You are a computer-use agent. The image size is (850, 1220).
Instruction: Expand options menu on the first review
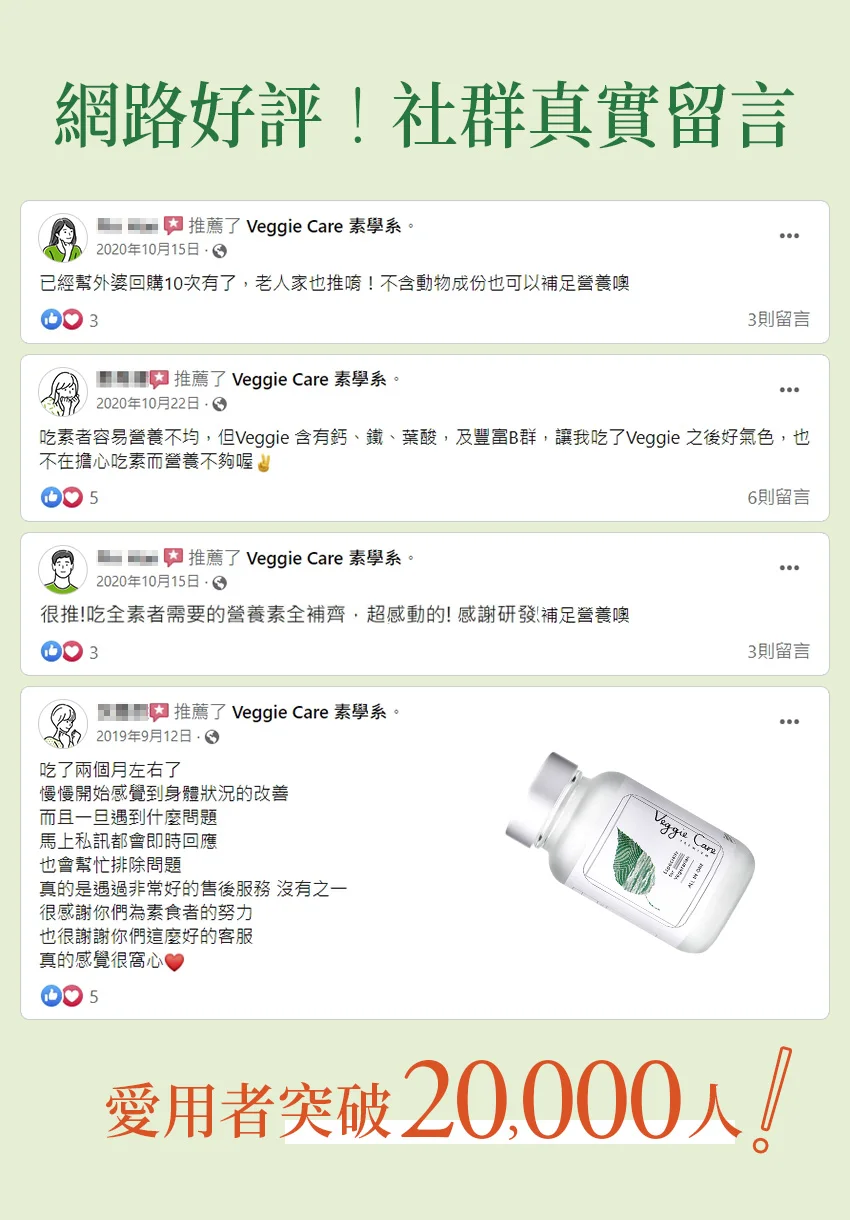pos(789,236)
